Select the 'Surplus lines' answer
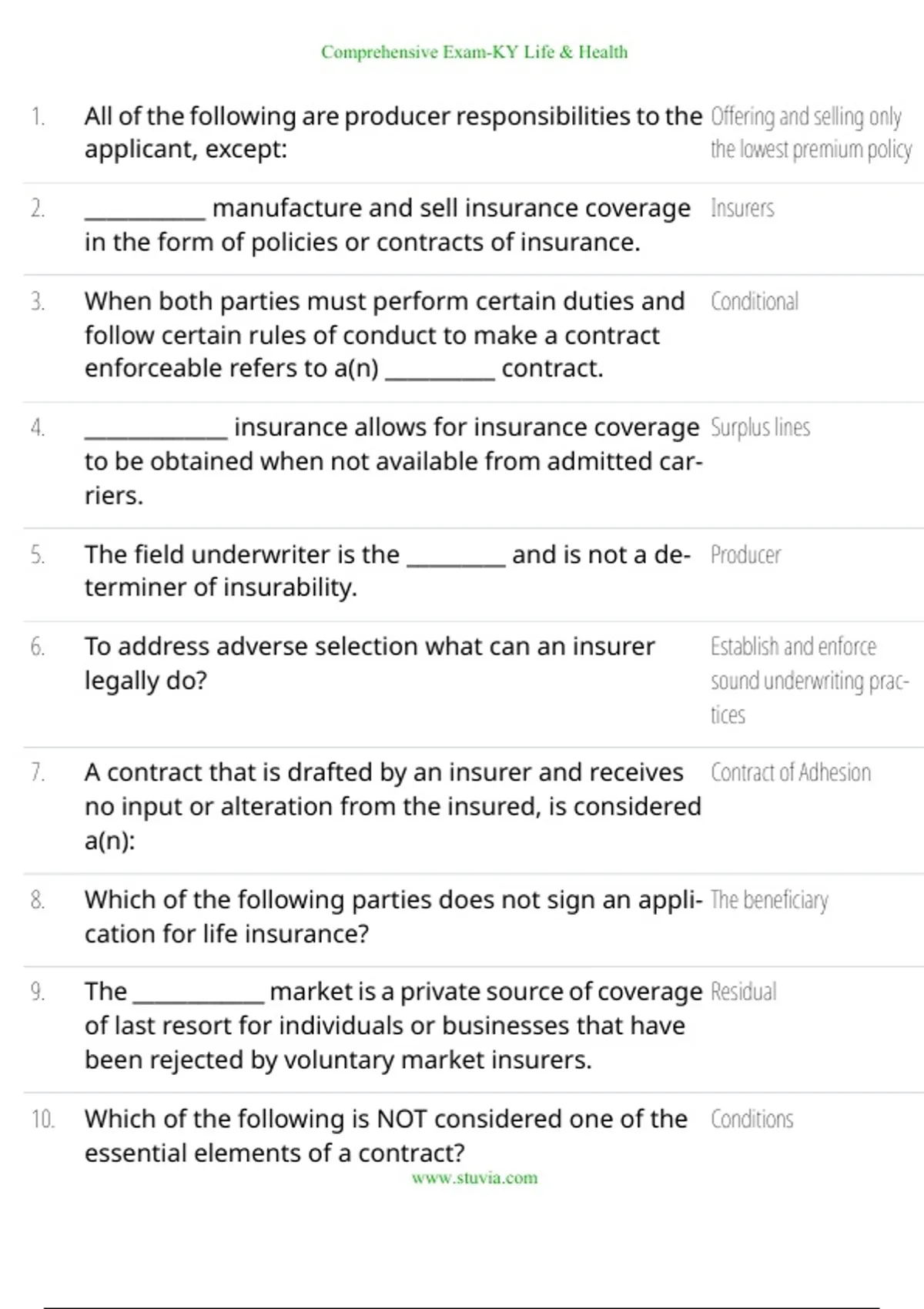This screenshot has height=1309, width=924. point(760,427)
